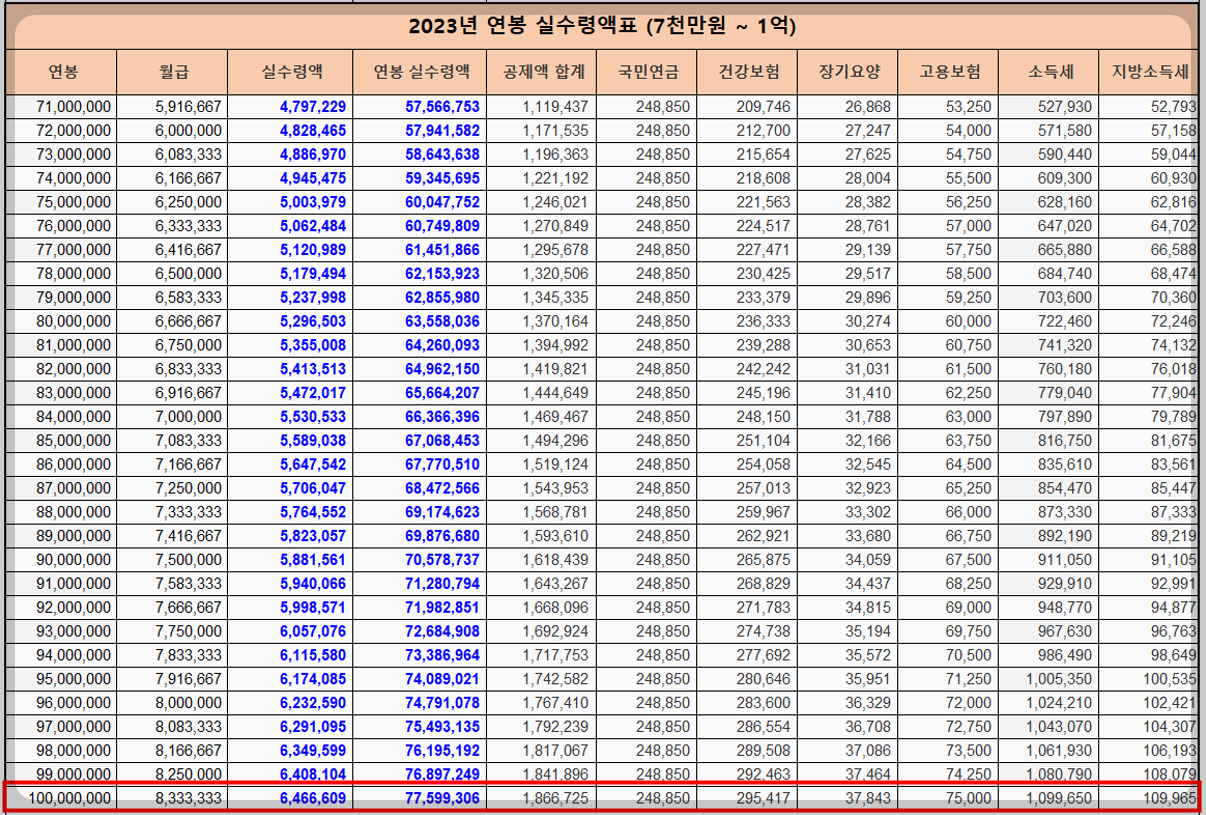Select the 연봉 실수령액 column header
The image size is (1206, 815).
[421, 72]
